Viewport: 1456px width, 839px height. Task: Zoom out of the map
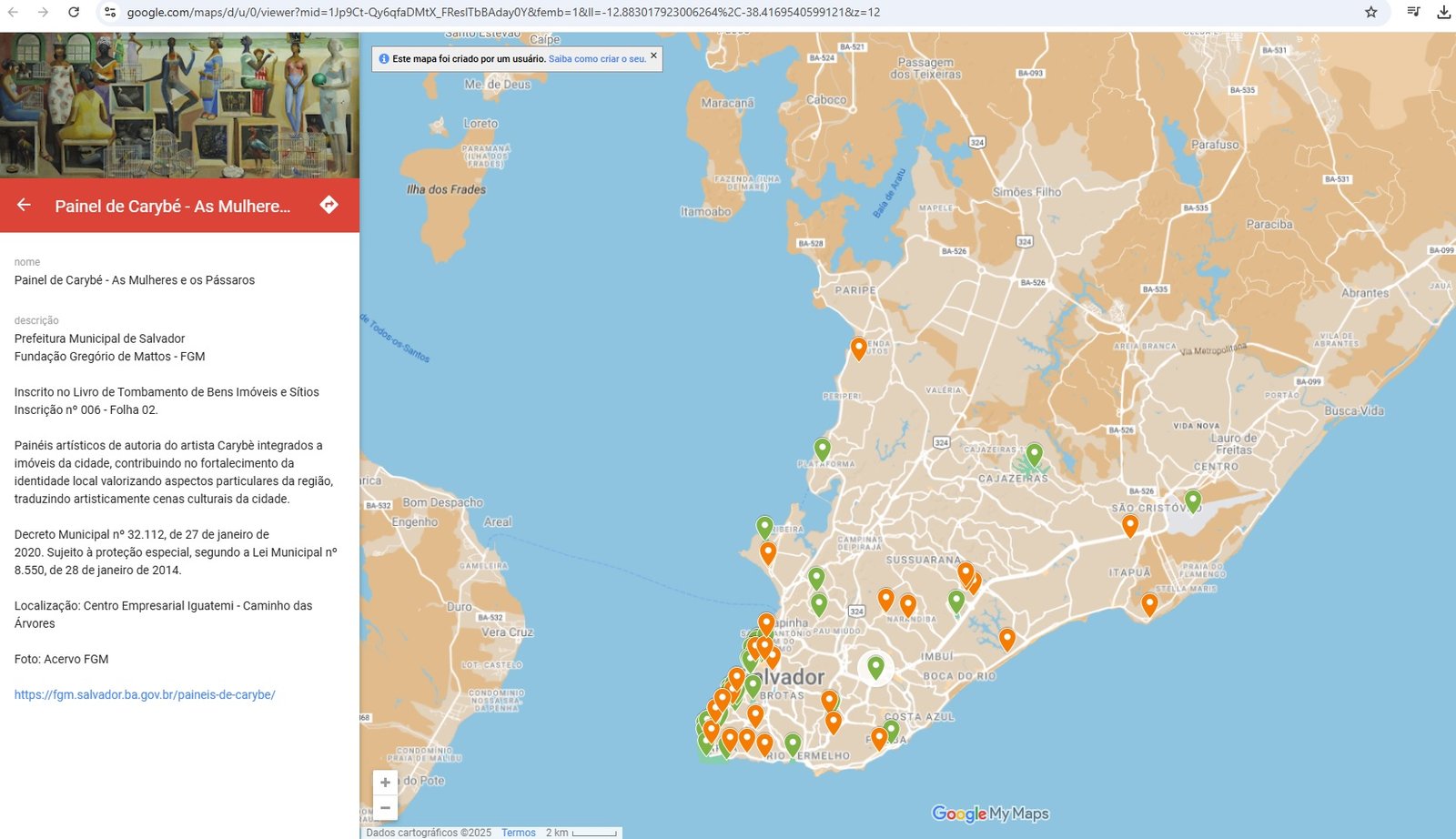coord(385,808)
